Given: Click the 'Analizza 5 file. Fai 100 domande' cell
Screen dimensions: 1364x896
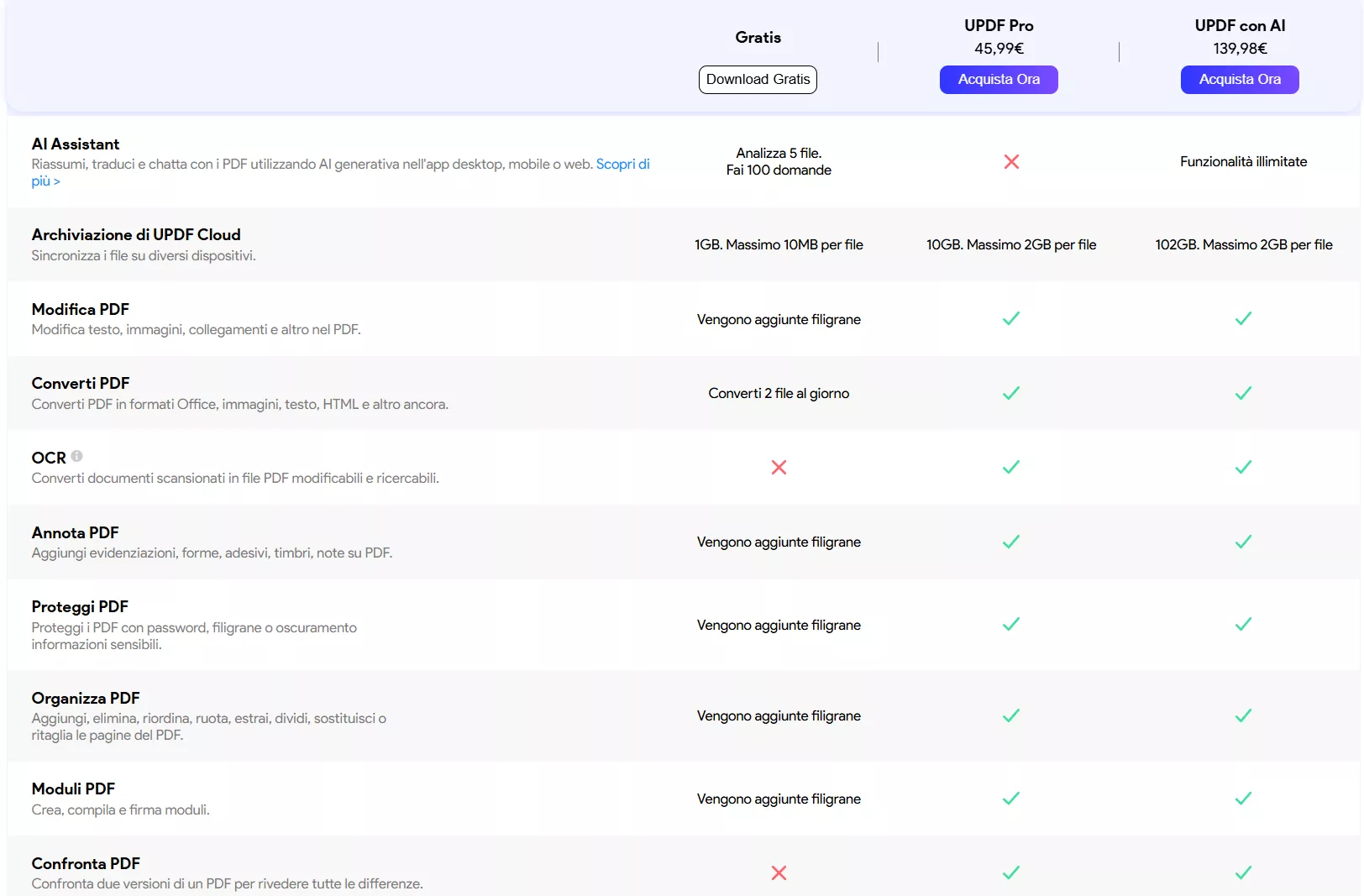Looking at the screenshot, I should (x=779, y=161).
